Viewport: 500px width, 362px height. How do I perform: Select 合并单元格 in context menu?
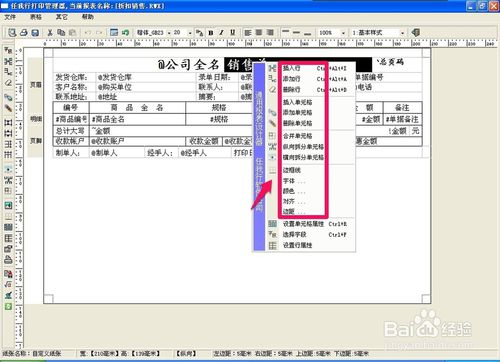(x=297, y=136)
